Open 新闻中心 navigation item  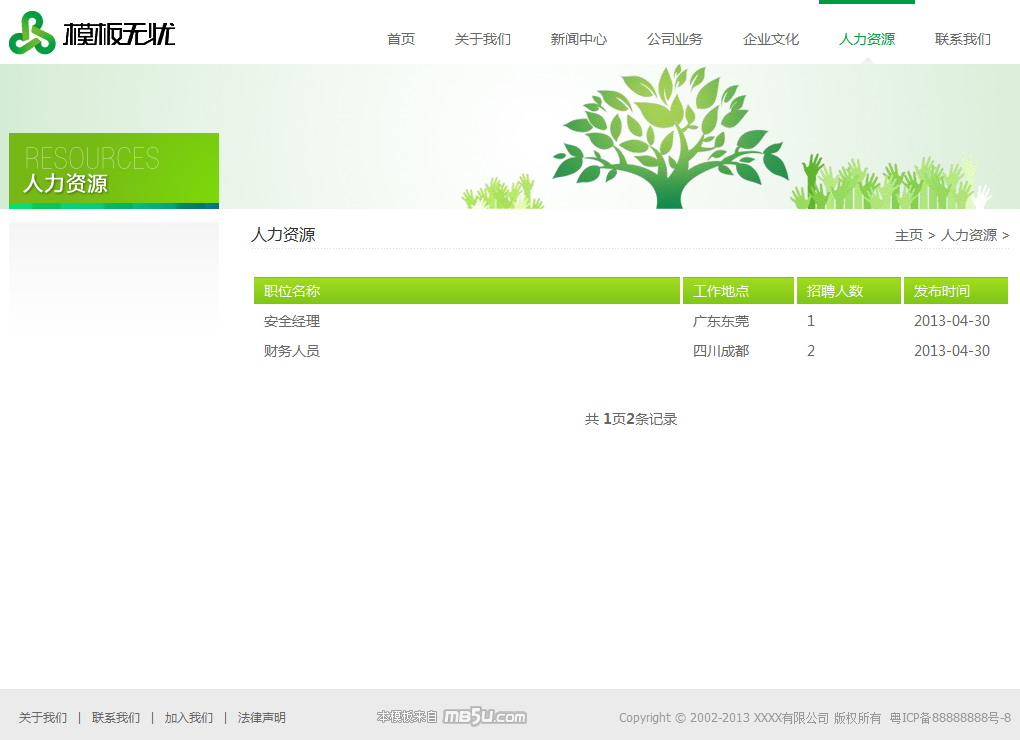click(579, 39)
